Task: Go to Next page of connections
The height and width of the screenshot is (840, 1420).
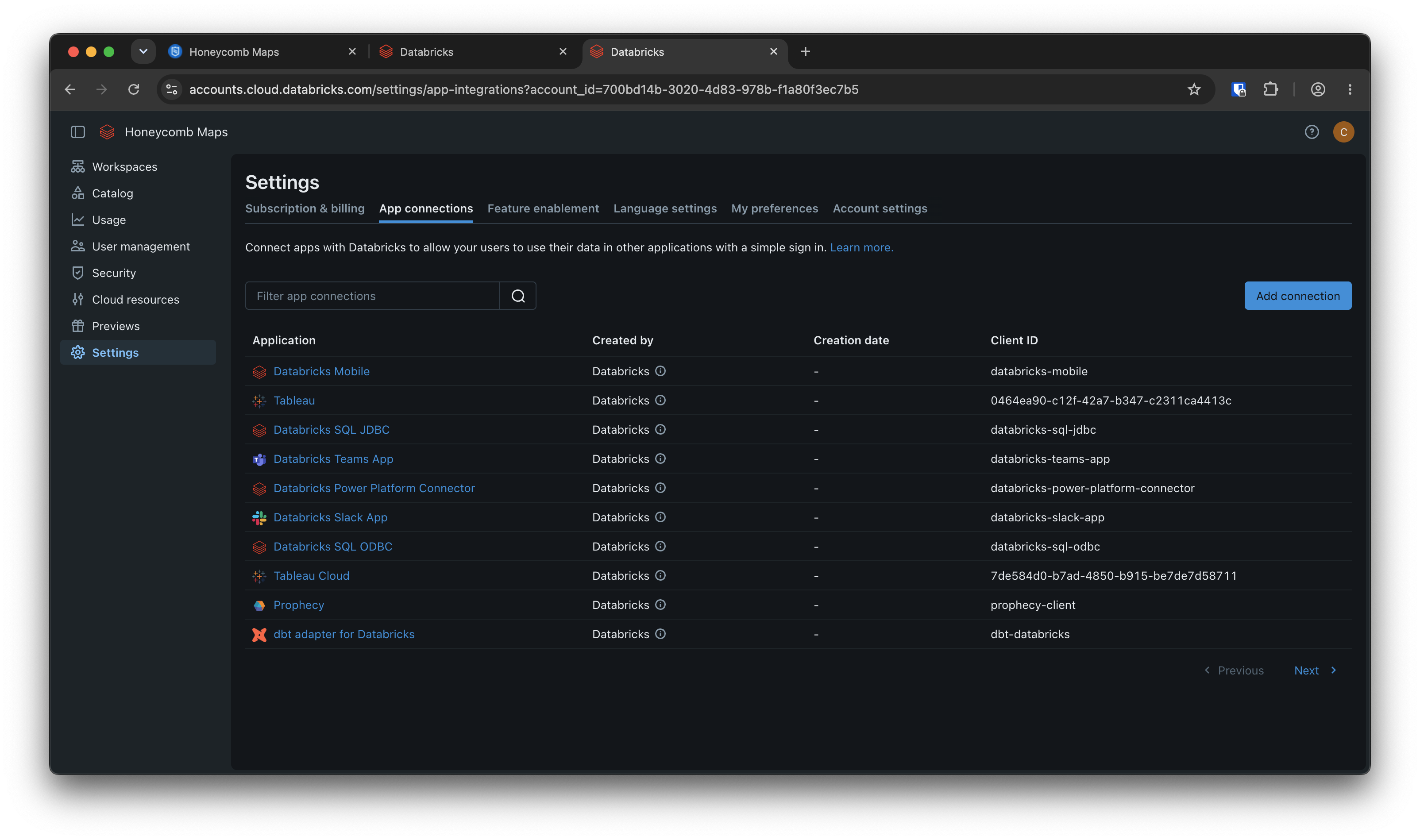Action: 1315,670
